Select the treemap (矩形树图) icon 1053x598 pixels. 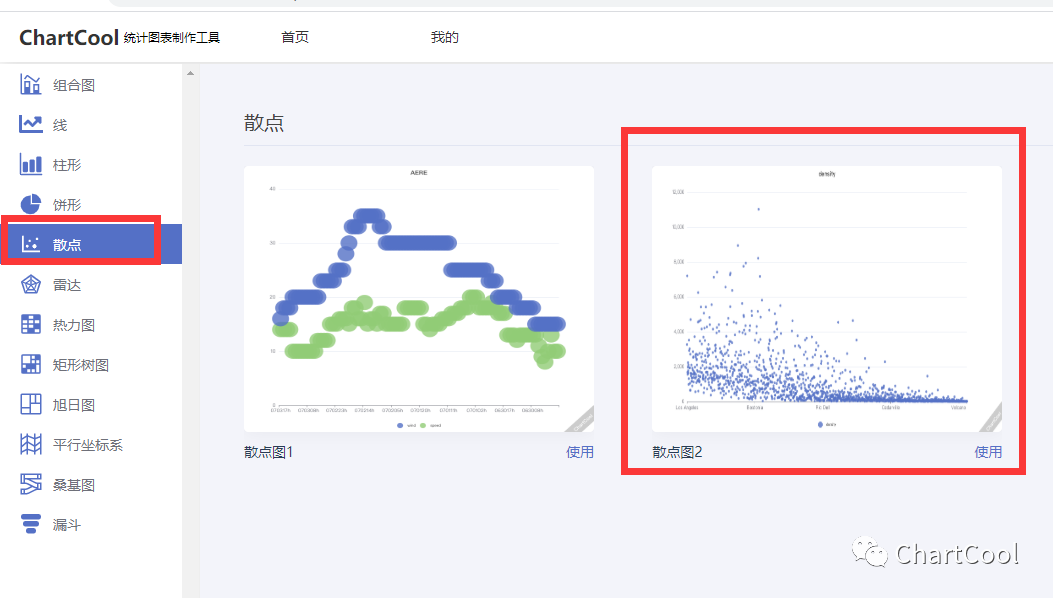click(31, 365)
